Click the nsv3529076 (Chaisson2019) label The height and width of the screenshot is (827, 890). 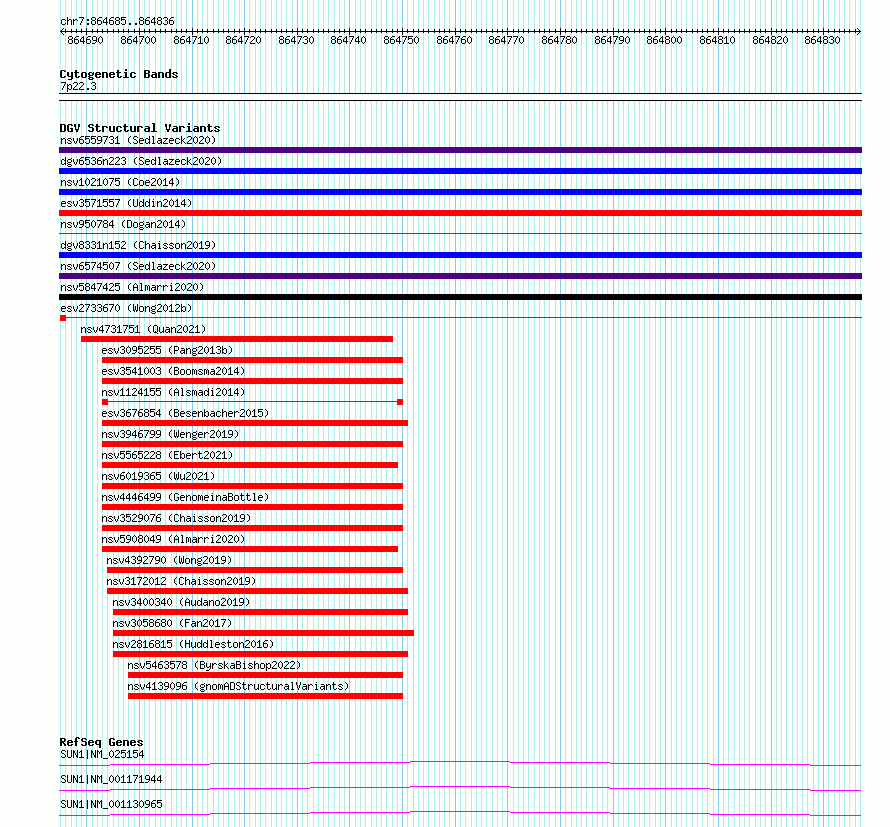tap(176, 518)
